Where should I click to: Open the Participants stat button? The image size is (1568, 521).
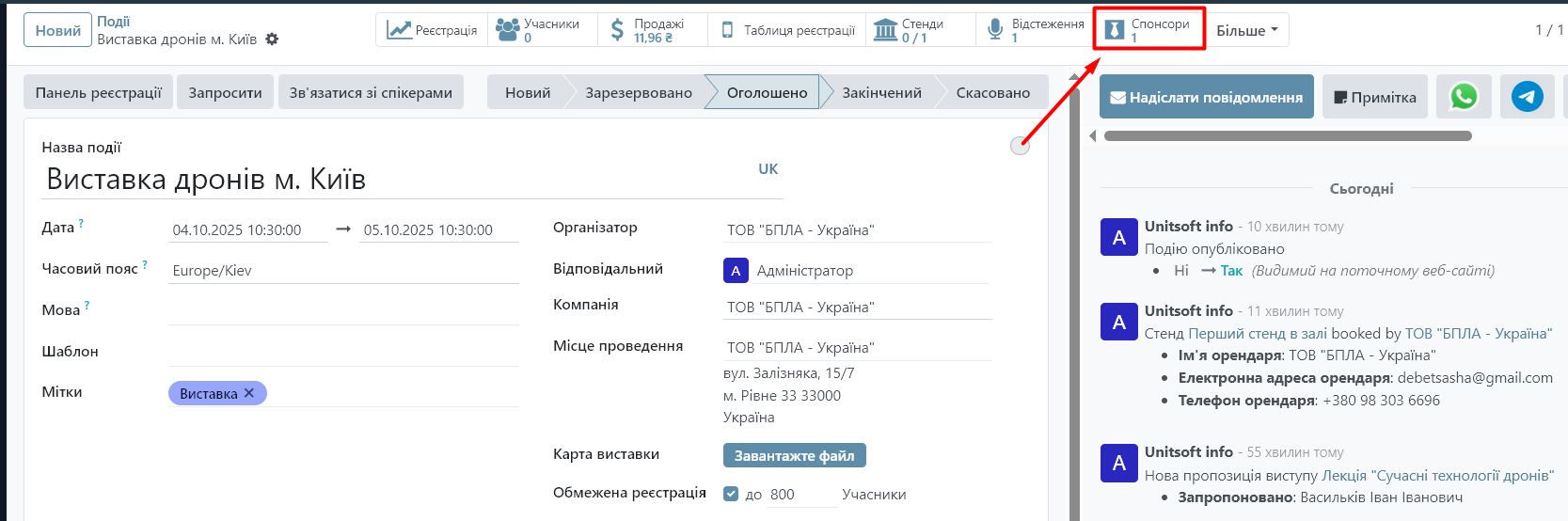[x=542, y=30]
